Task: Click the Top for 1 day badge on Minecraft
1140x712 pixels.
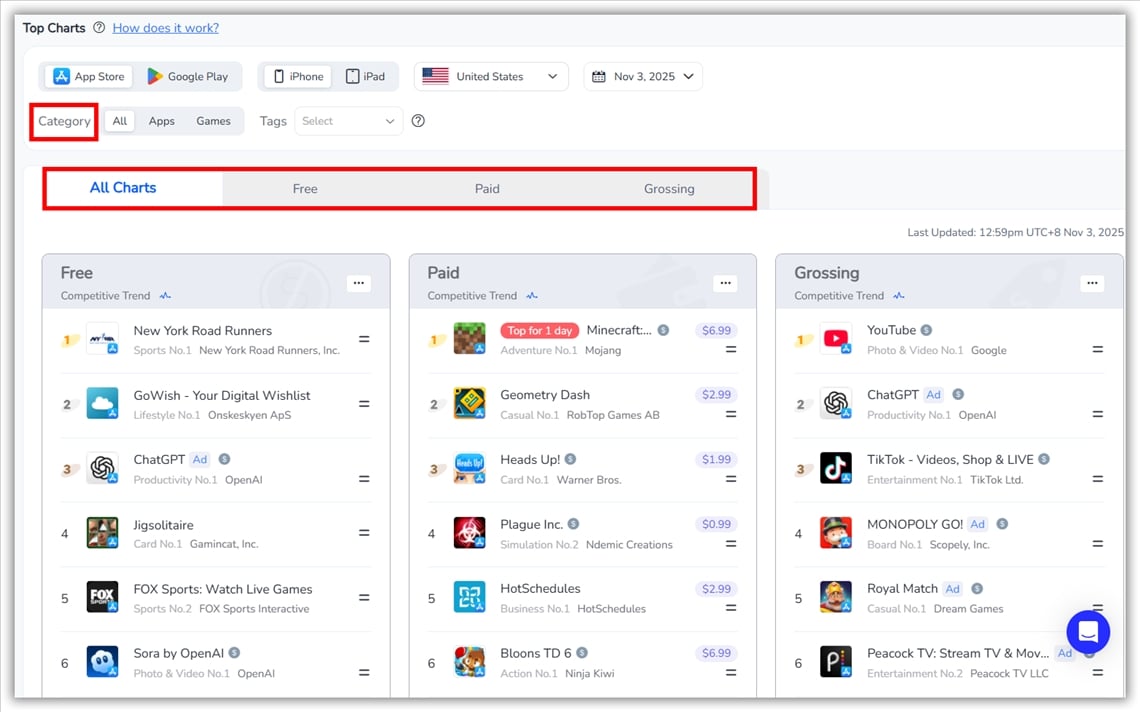Action: (539, 329)
